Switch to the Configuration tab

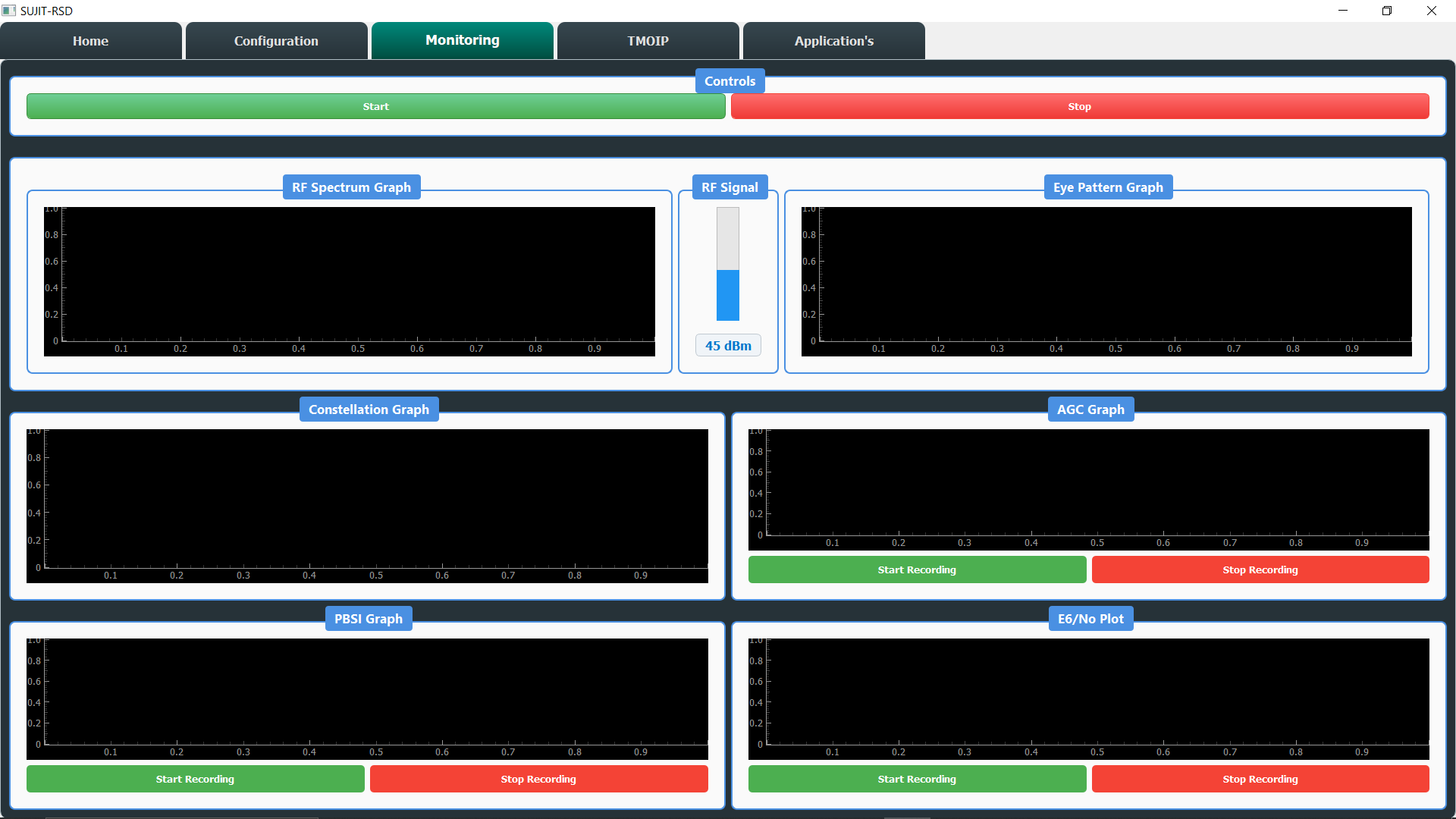[276, 41]
